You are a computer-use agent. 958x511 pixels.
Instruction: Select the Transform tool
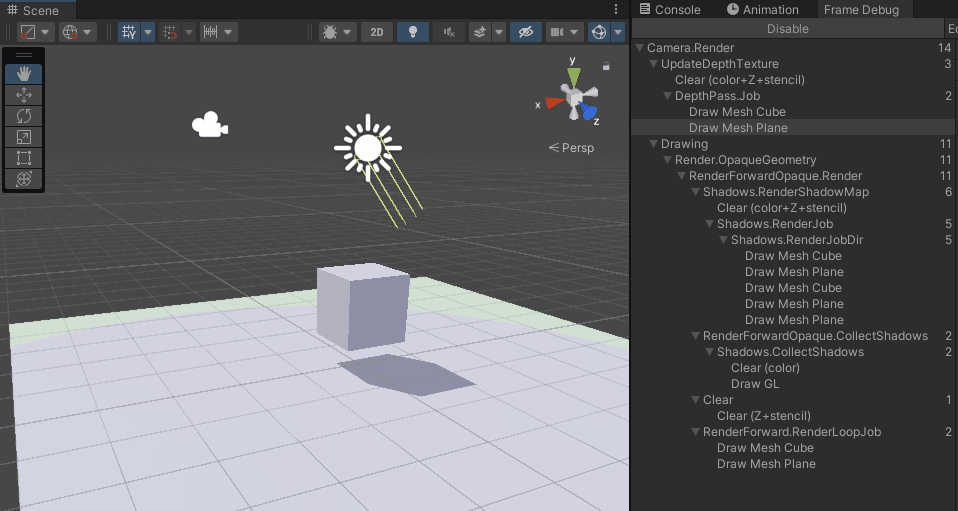(24, 178)
